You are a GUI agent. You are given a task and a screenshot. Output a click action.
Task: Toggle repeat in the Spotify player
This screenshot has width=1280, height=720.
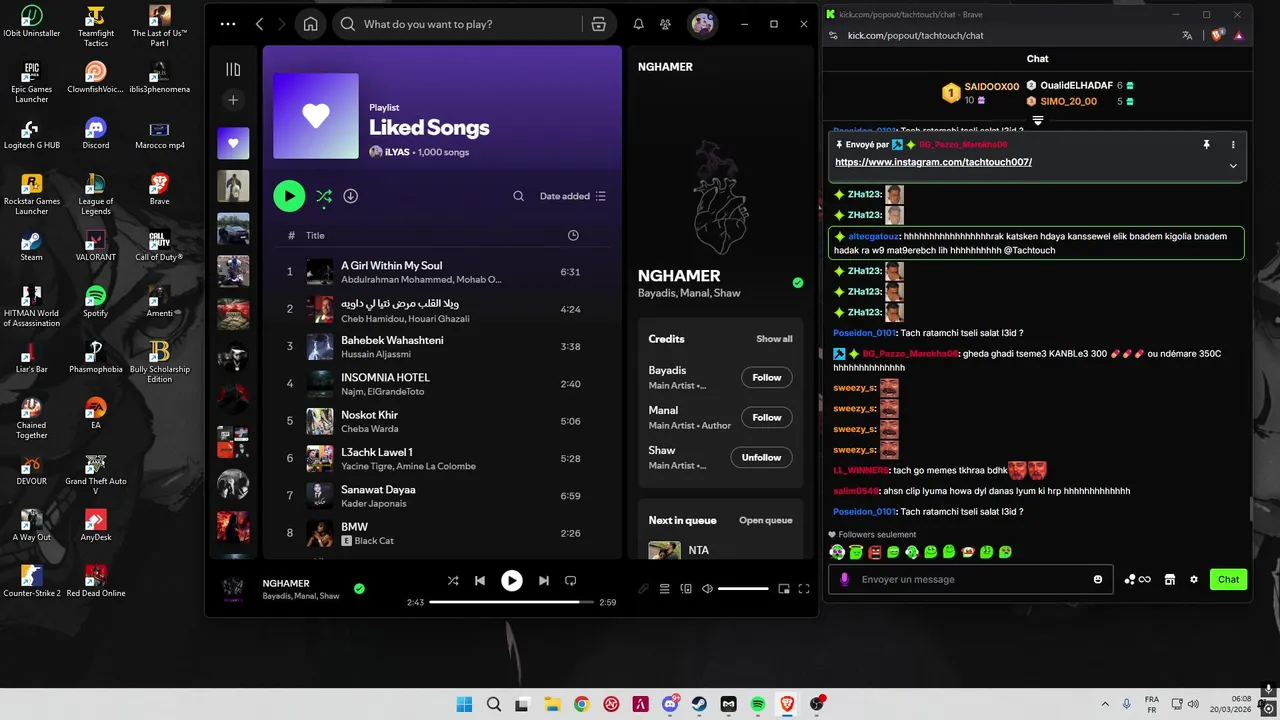pos(571,580)
